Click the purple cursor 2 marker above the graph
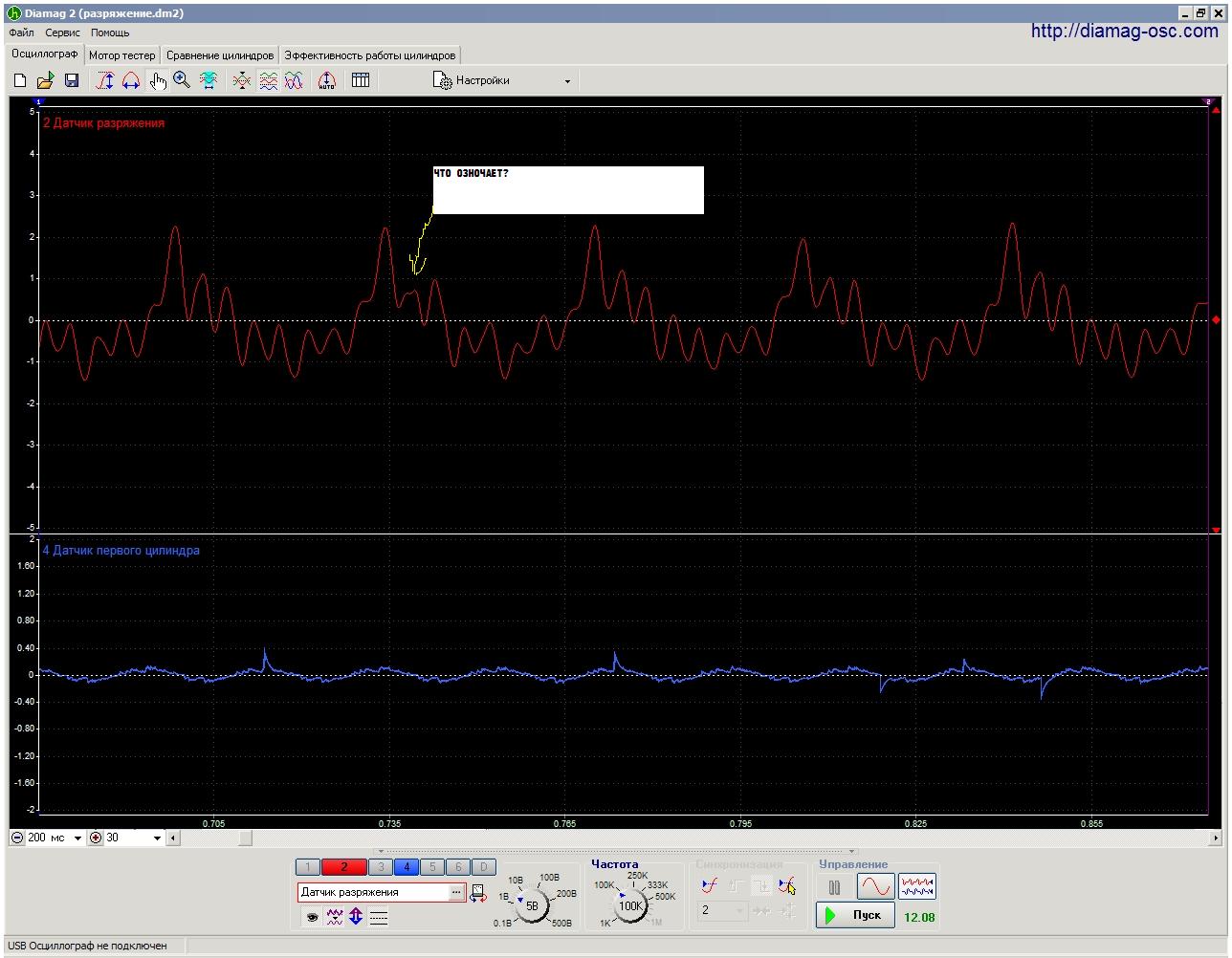 [x=1208, y=101]
